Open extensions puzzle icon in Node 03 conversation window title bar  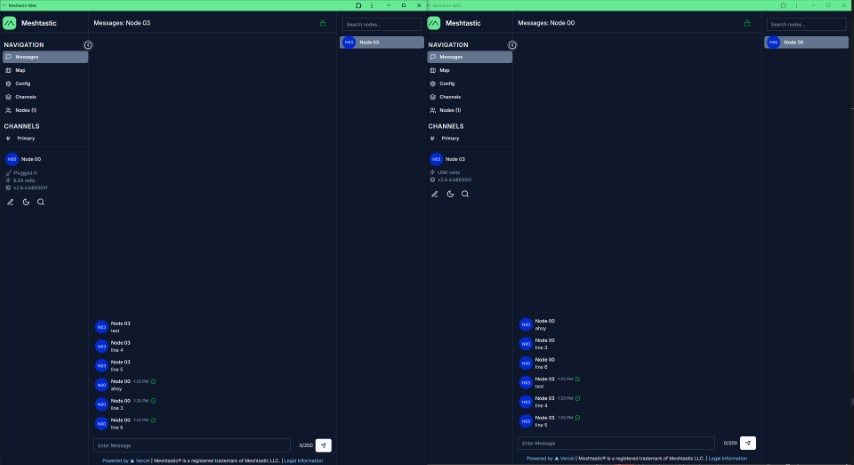(358, 5)
